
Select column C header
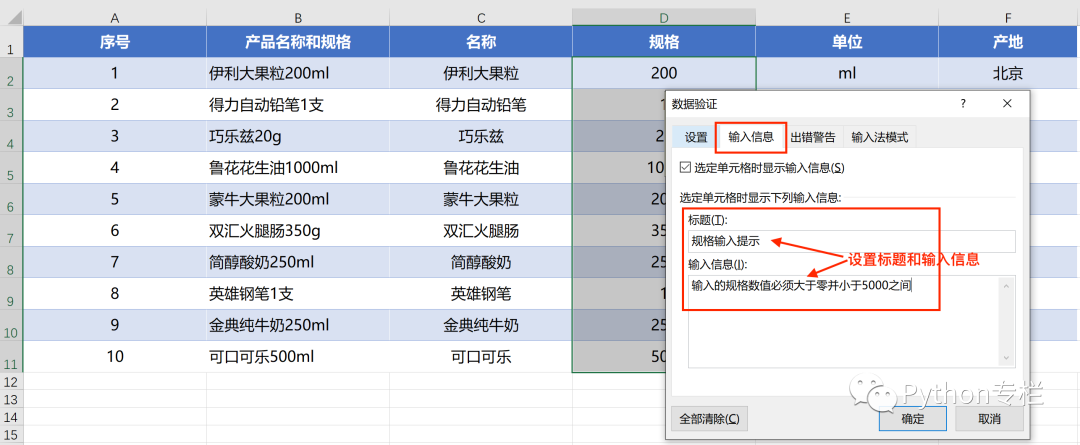pyautogui.click(x=481, y=17)
